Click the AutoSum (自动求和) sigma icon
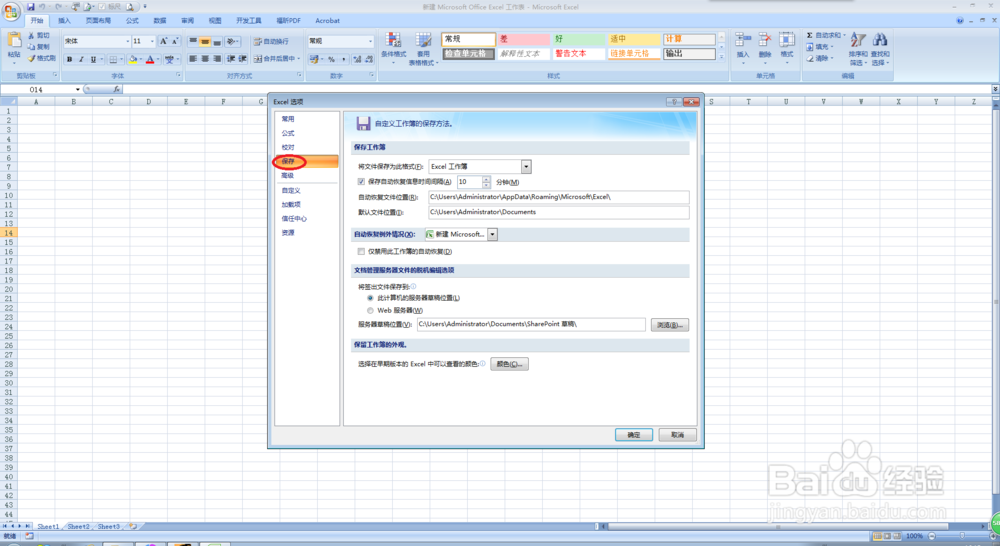 click(x=809, y=35)
